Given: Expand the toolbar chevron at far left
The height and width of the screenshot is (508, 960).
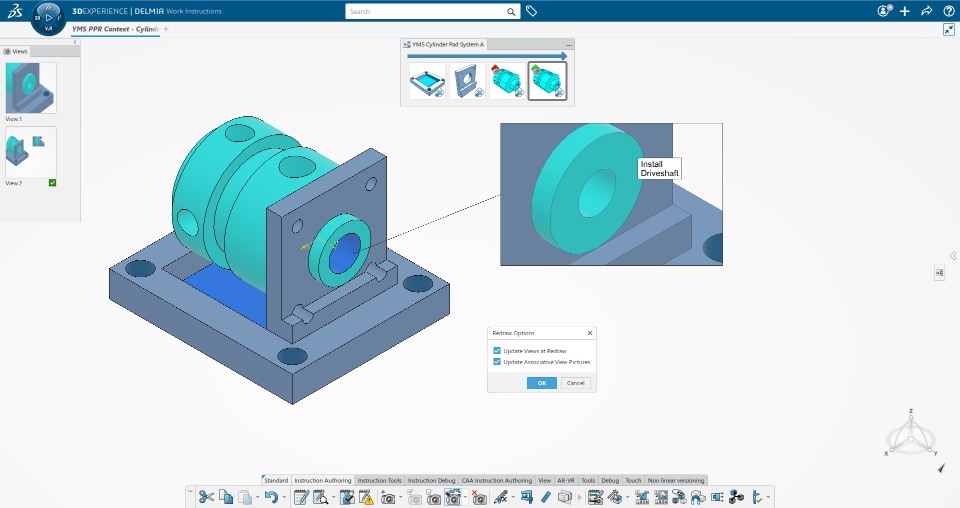Looking at the screenshot, I should 190,491.
